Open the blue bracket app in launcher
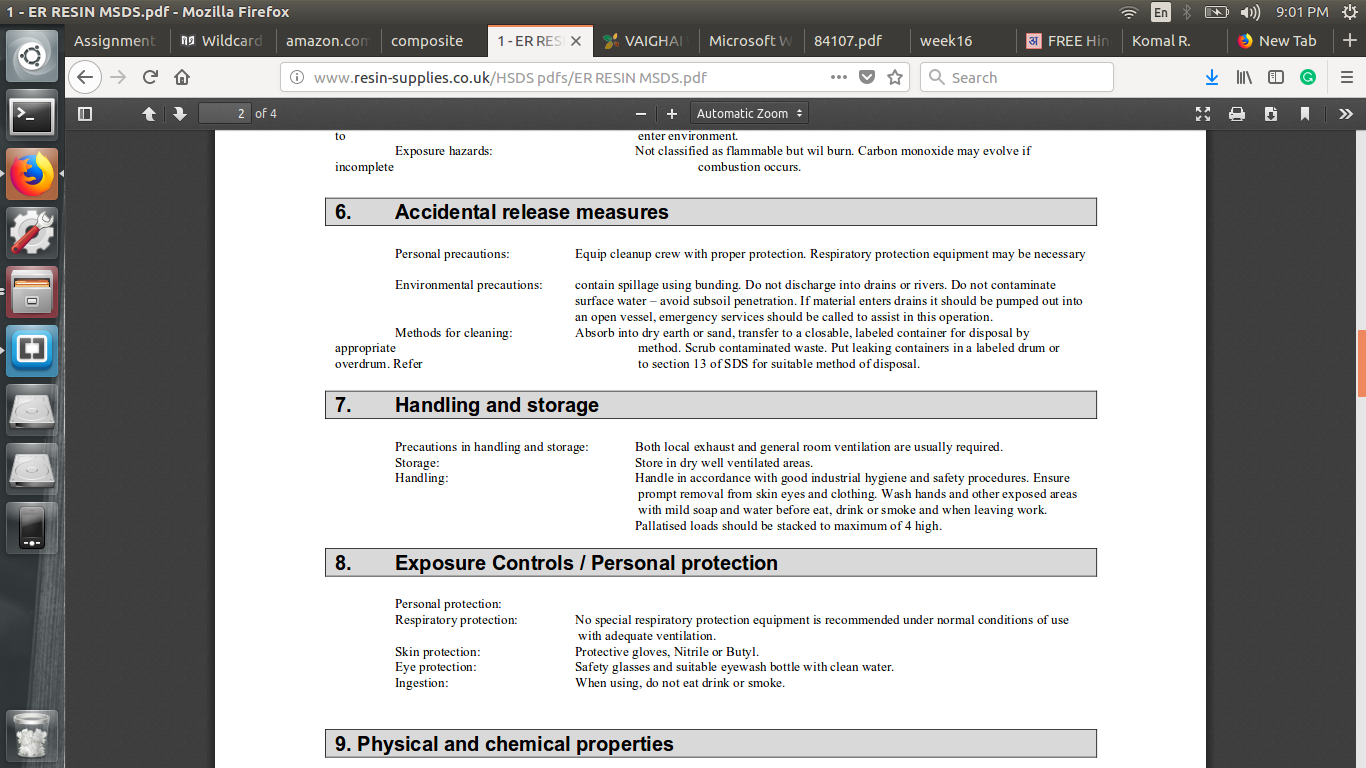Viewport: 1366px width, 768px height. 32,351
